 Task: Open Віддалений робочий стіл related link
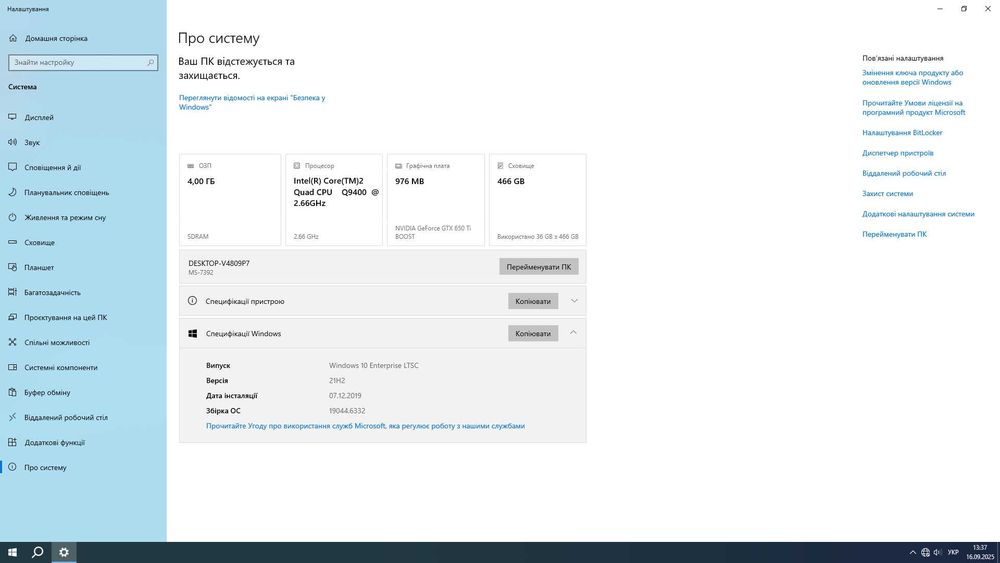(904, 173)
